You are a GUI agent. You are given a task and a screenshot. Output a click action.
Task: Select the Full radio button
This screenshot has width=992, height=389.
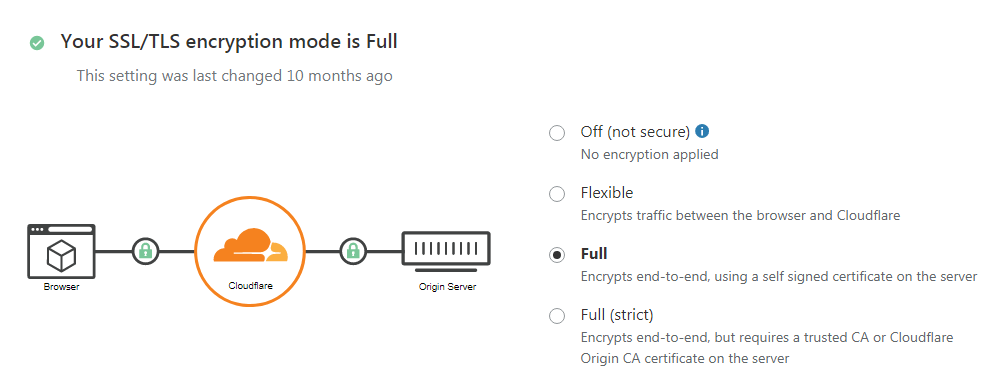tap(557, 255)
